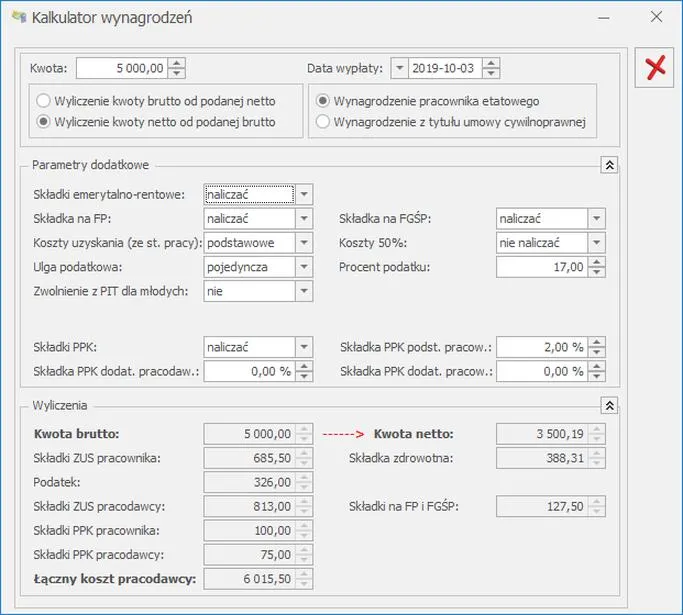Collapse the Wyliczenia section
The image size is (683, 615).
click(x=608, y=405)
